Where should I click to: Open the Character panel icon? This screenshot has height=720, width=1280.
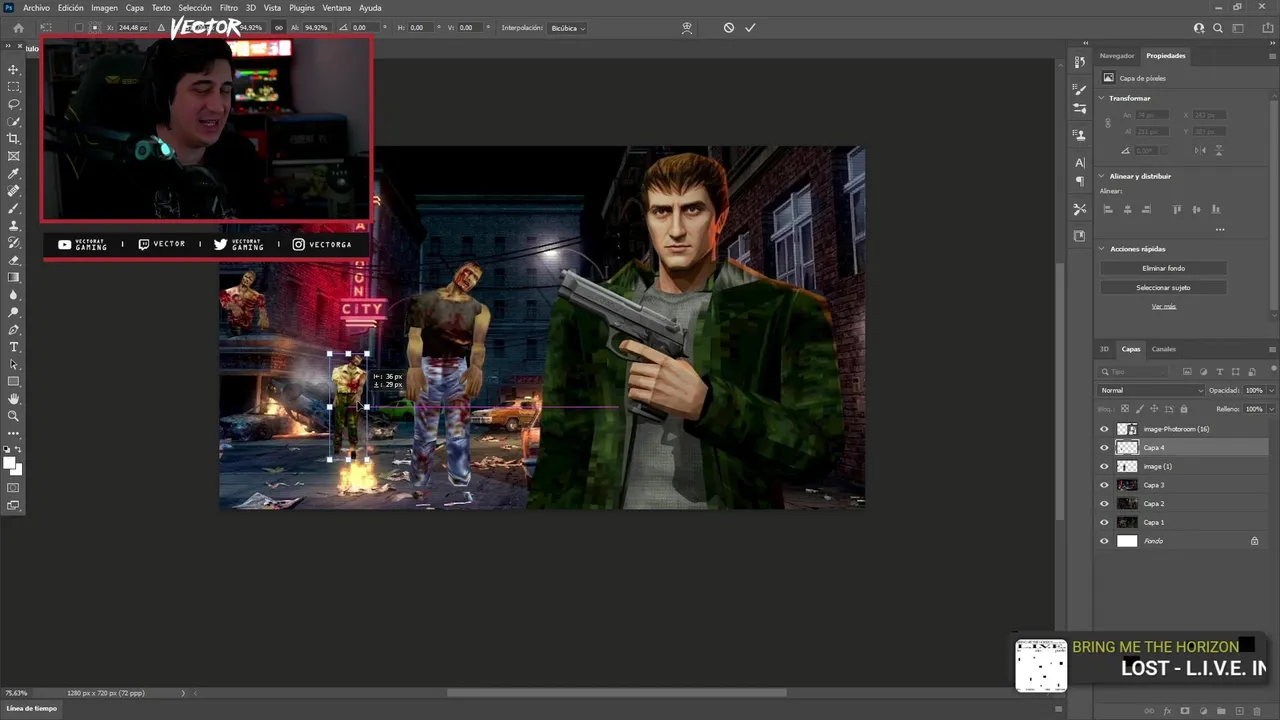point(1080,162)
